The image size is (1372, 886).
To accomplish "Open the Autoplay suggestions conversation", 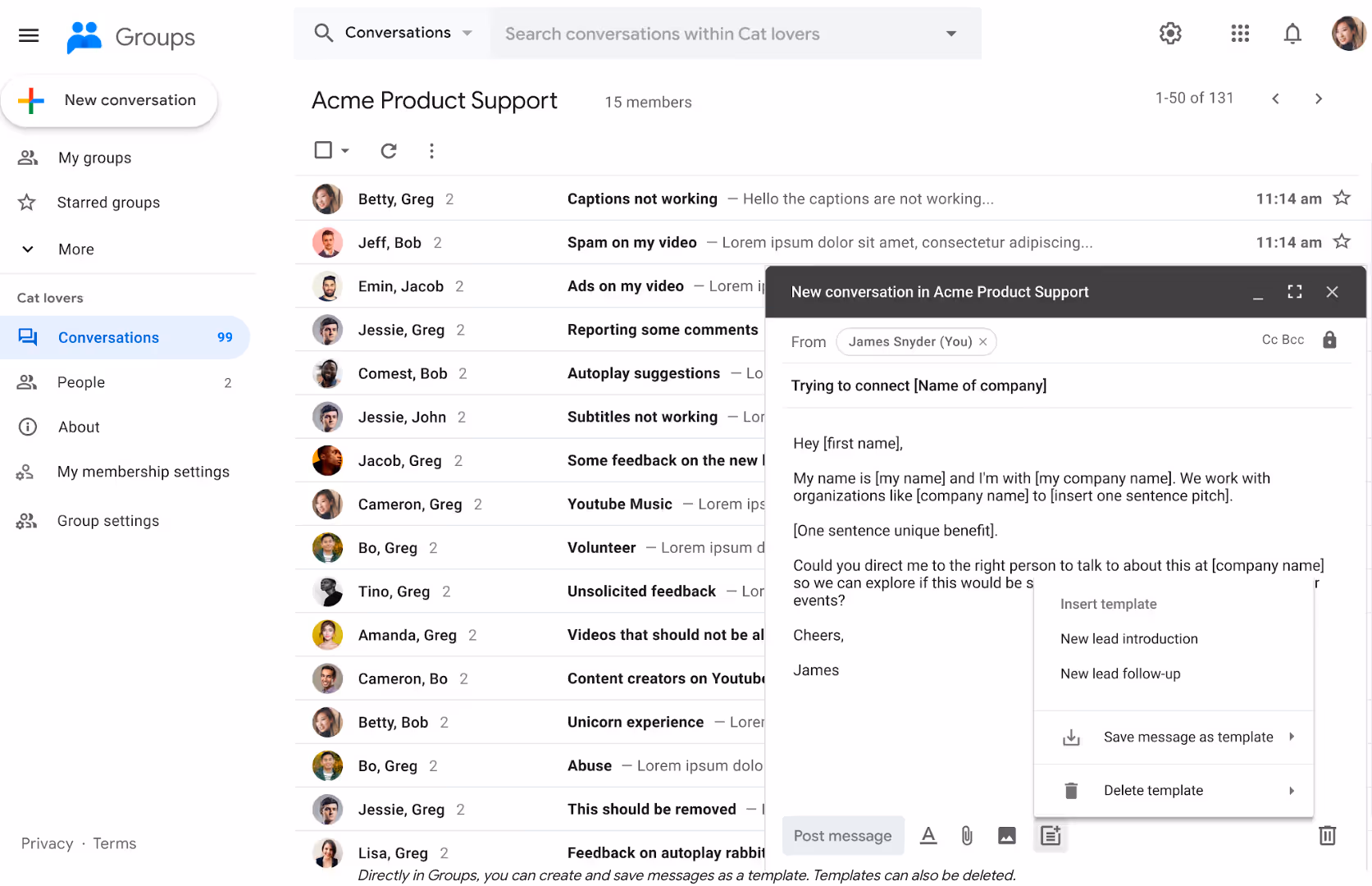I will point(530,373).
